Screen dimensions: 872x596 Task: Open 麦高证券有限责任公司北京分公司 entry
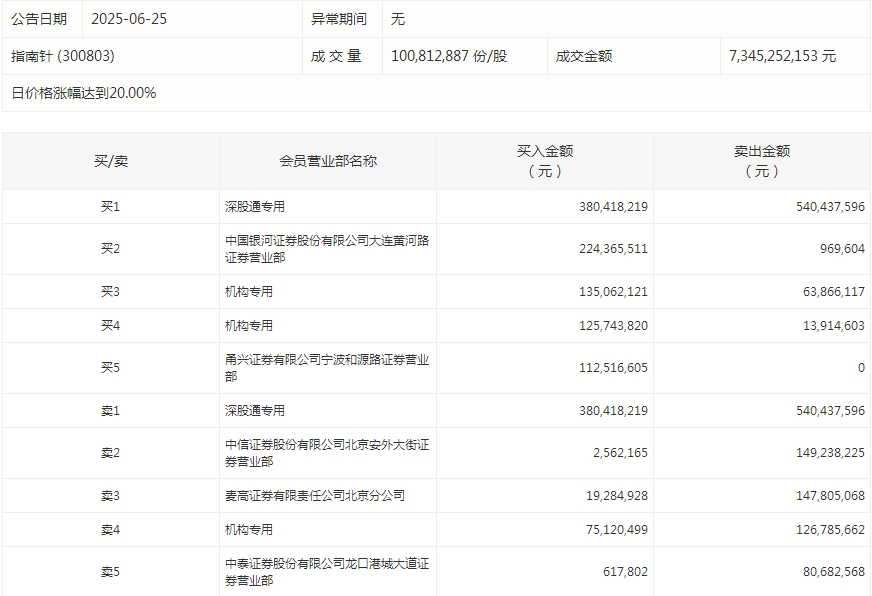(315, 496)
